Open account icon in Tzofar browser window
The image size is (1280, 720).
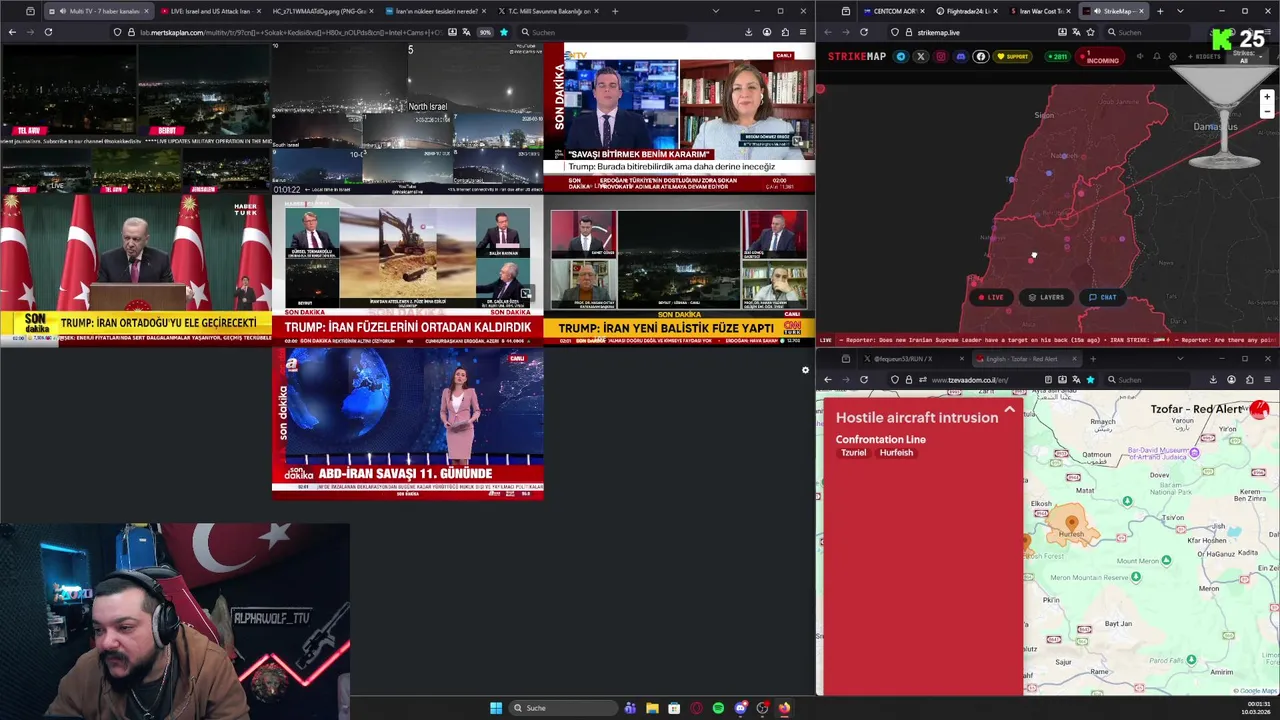point(1231,379)
